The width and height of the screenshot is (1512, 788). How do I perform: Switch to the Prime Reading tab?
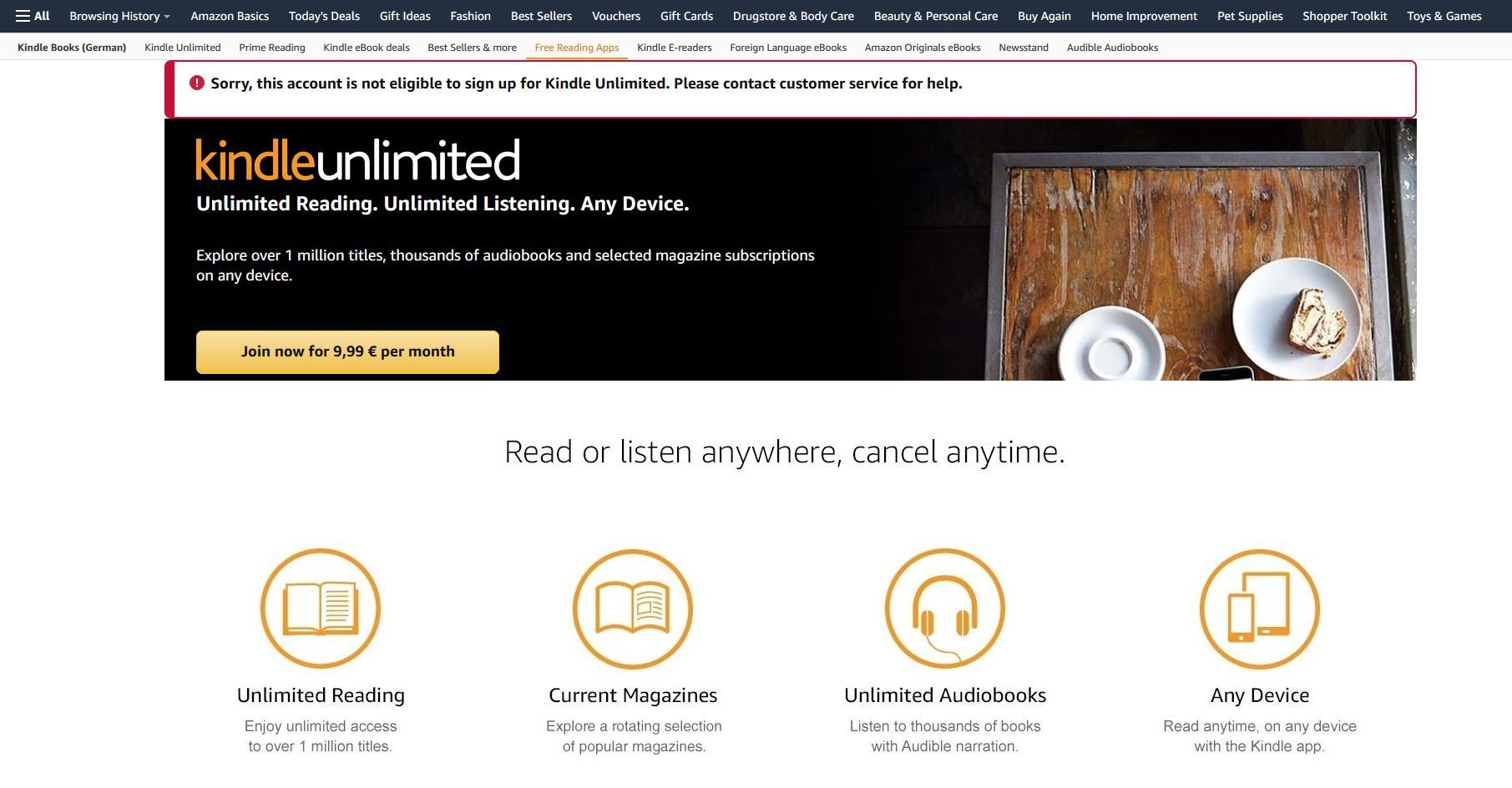271,48
